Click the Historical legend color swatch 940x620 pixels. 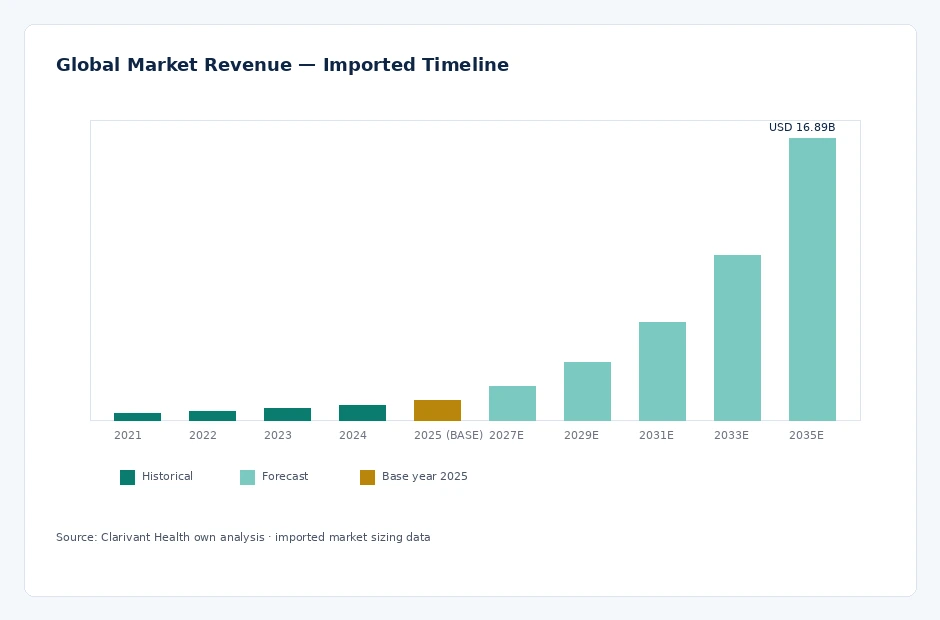[x=127, y=477]
